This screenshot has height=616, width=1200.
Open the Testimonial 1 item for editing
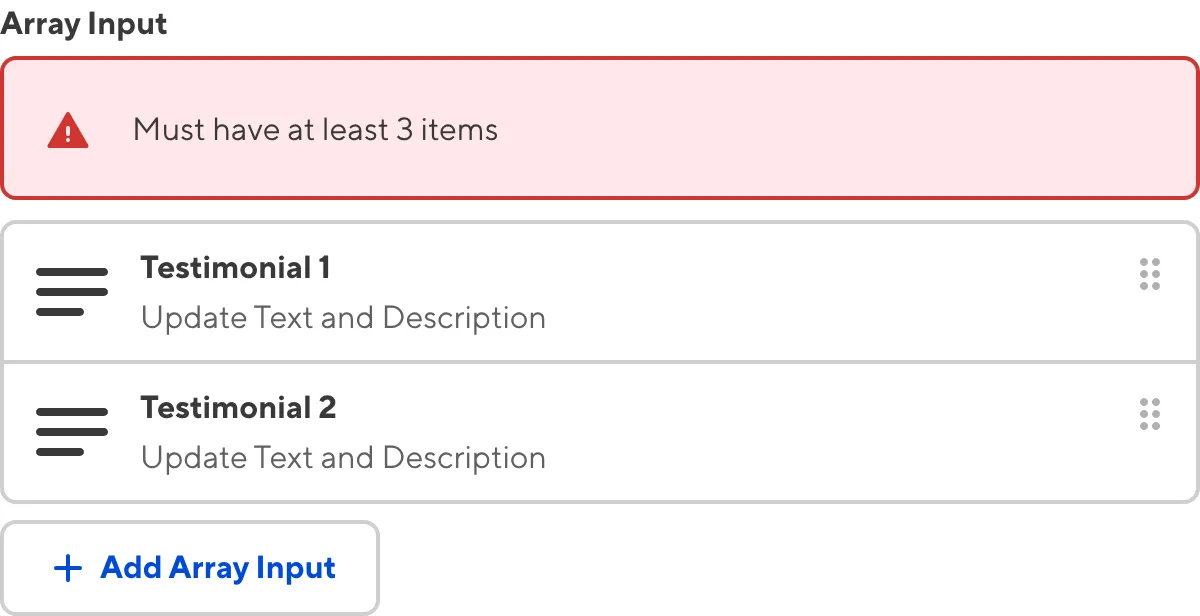[600, 291]
